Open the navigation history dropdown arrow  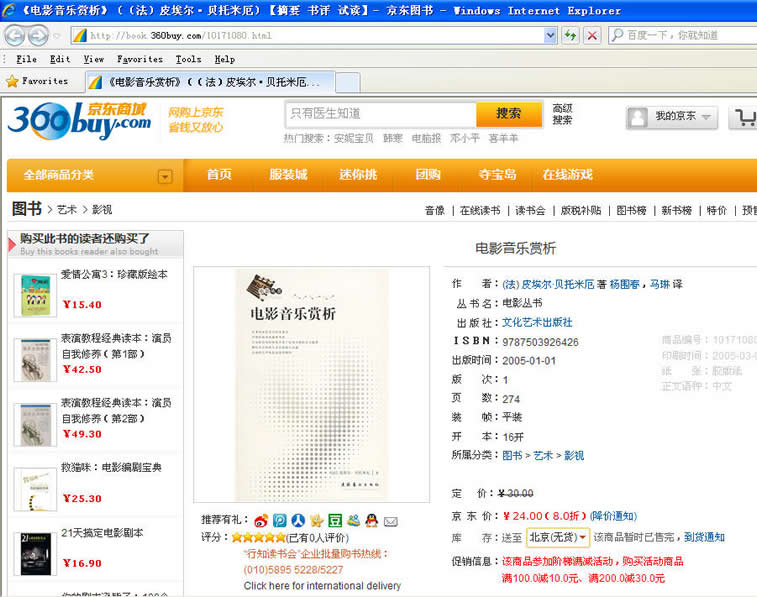tap(57, 36)
